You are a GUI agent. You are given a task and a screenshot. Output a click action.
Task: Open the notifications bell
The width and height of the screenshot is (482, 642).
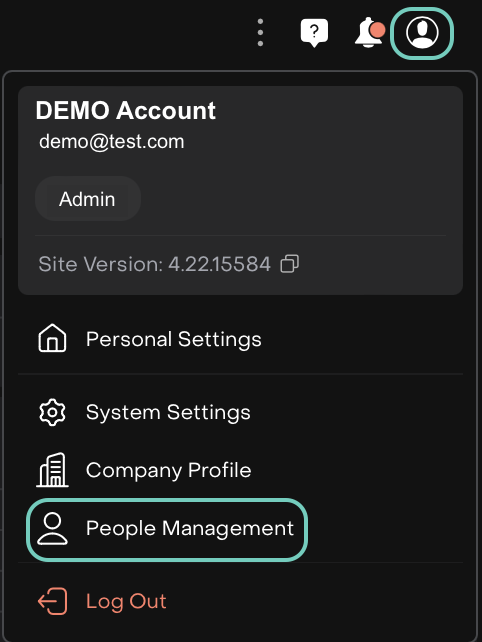point(369,33)
